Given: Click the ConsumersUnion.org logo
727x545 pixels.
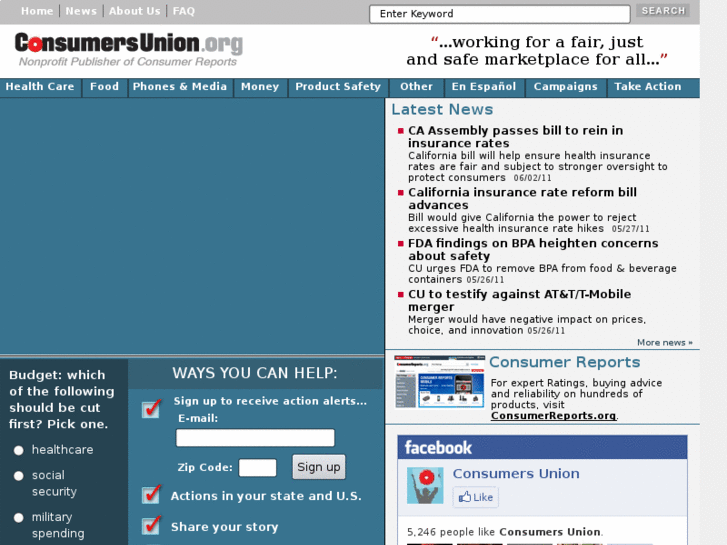Looking at the screenshot, I should pyautogui.click(x=128, y=49).
